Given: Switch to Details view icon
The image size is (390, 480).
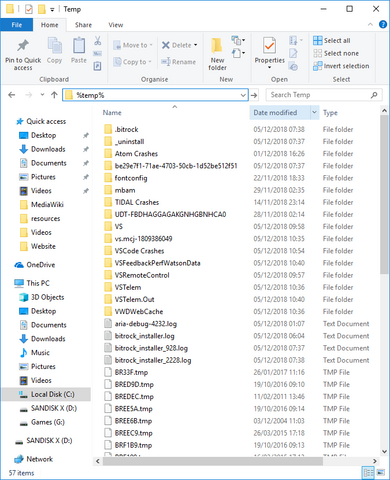Looking at the screenshot, I should click(368, 473).
